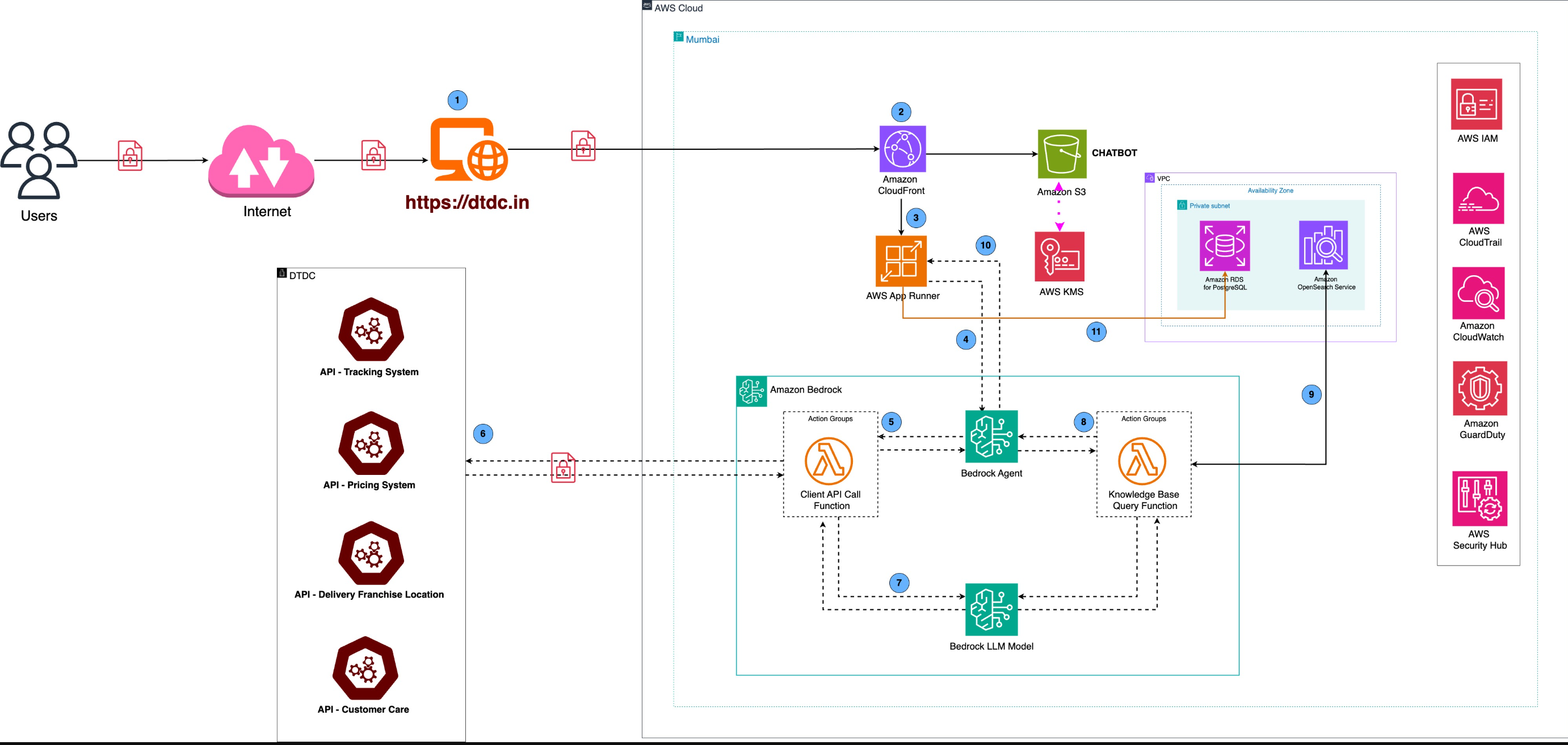Click the AWS App Runner icon
This screenshot has width=1568, height=745.
click(901, 260)
